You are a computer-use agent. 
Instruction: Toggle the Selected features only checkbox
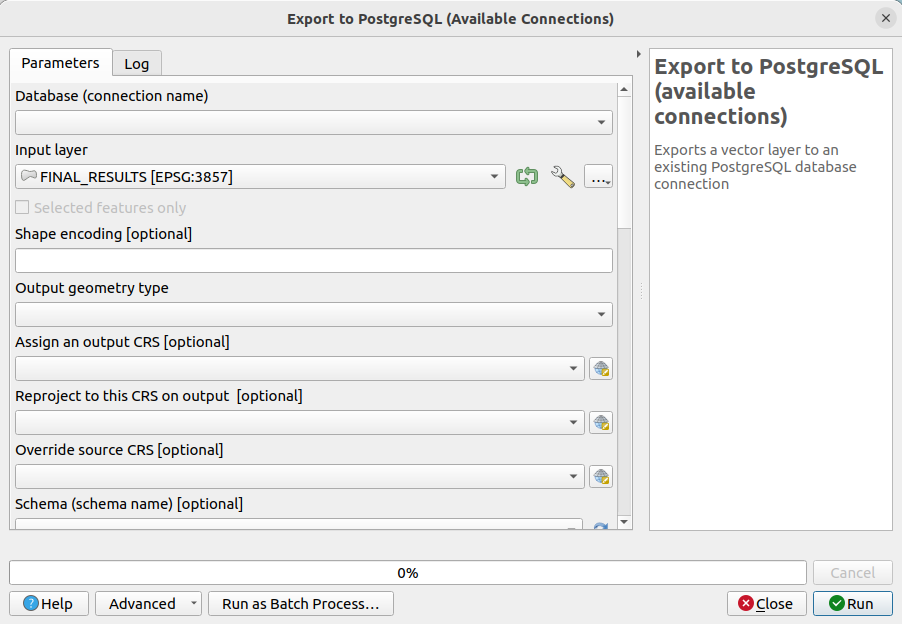point(22,207)
